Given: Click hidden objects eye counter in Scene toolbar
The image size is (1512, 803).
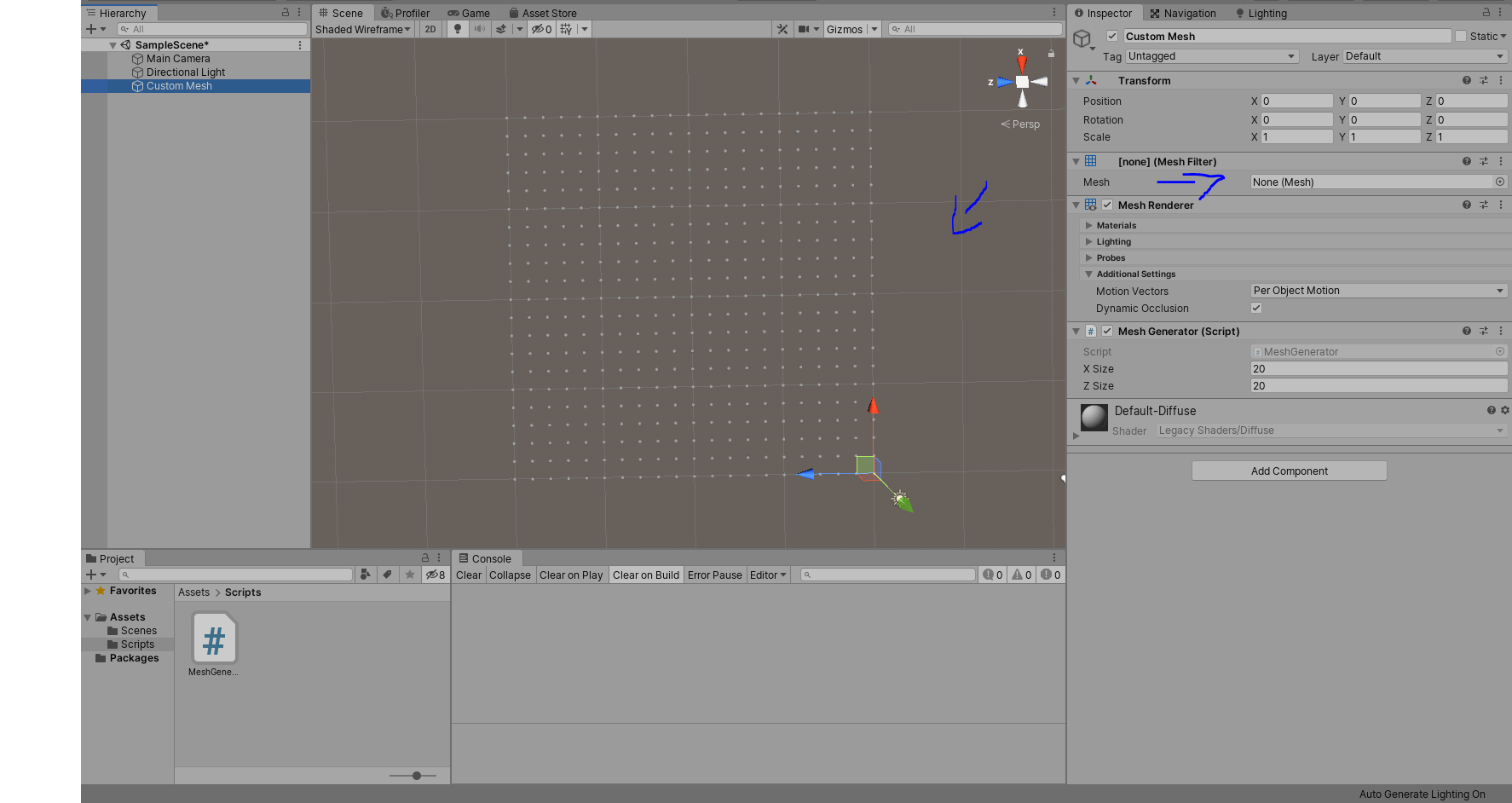Looking at the screenshot, I should point(542,29).
